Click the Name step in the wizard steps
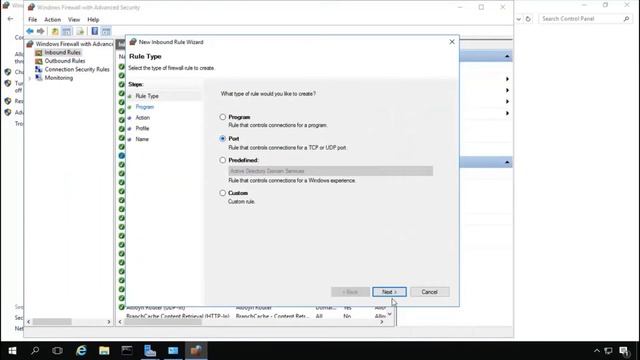640x360 pixels. (142, 139)
